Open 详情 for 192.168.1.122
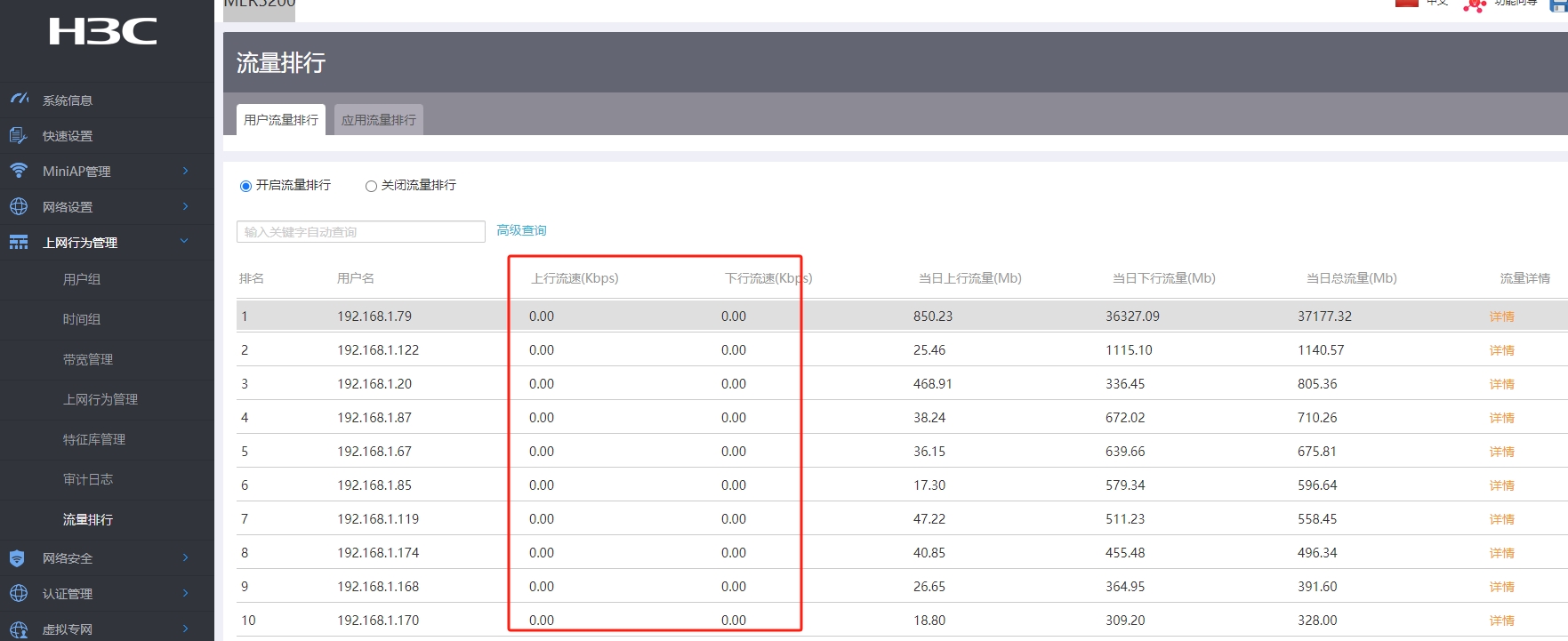The height and width of the screenshot is (641, 1568). point(1502,350)
